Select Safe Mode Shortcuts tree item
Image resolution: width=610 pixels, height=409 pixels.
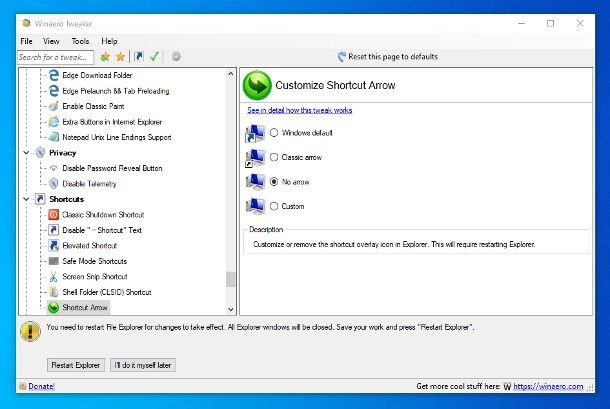pos(95,261)
